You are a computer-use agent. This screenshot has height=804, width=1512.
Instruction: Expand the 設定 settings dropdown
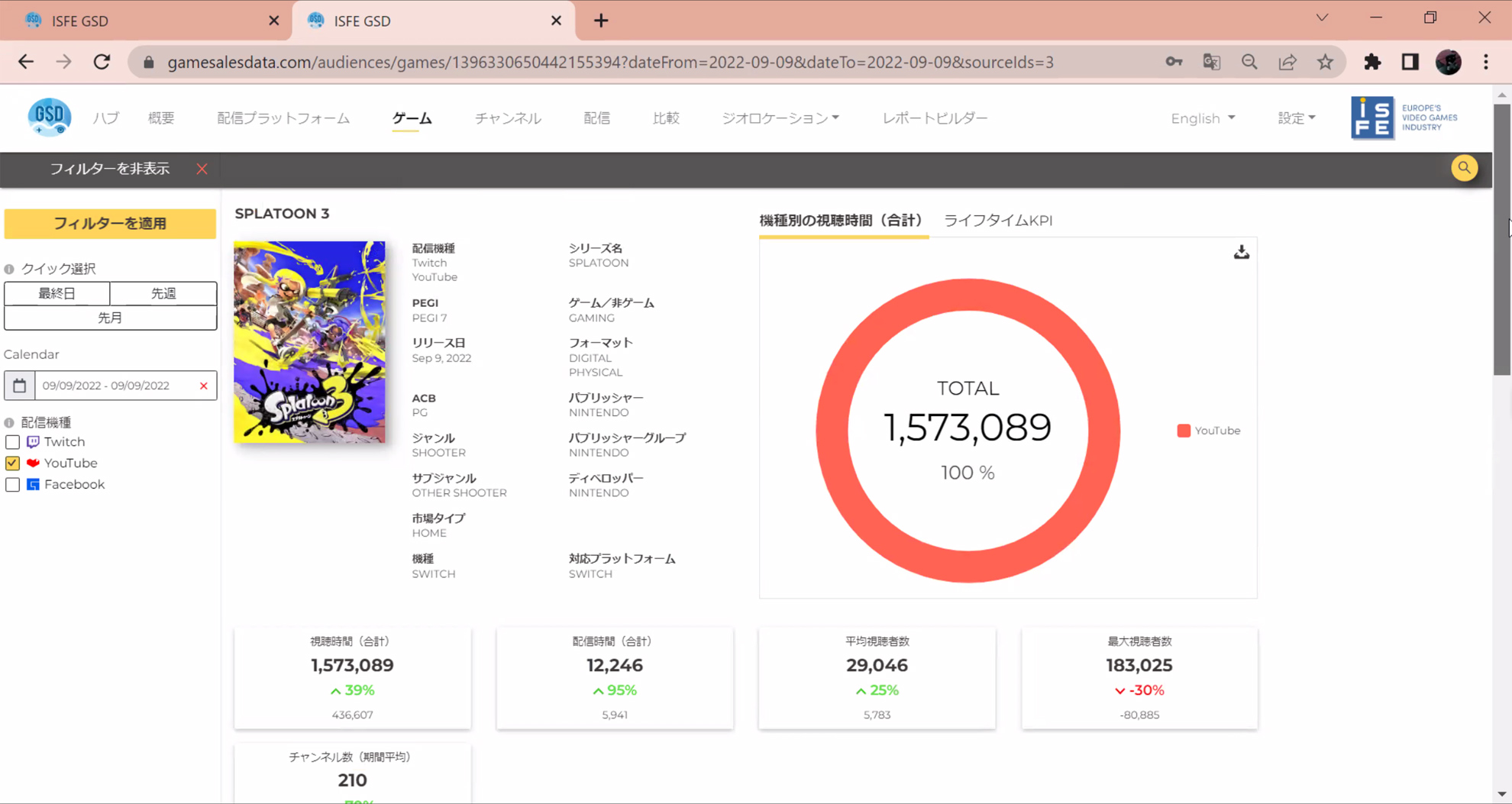1296,118
